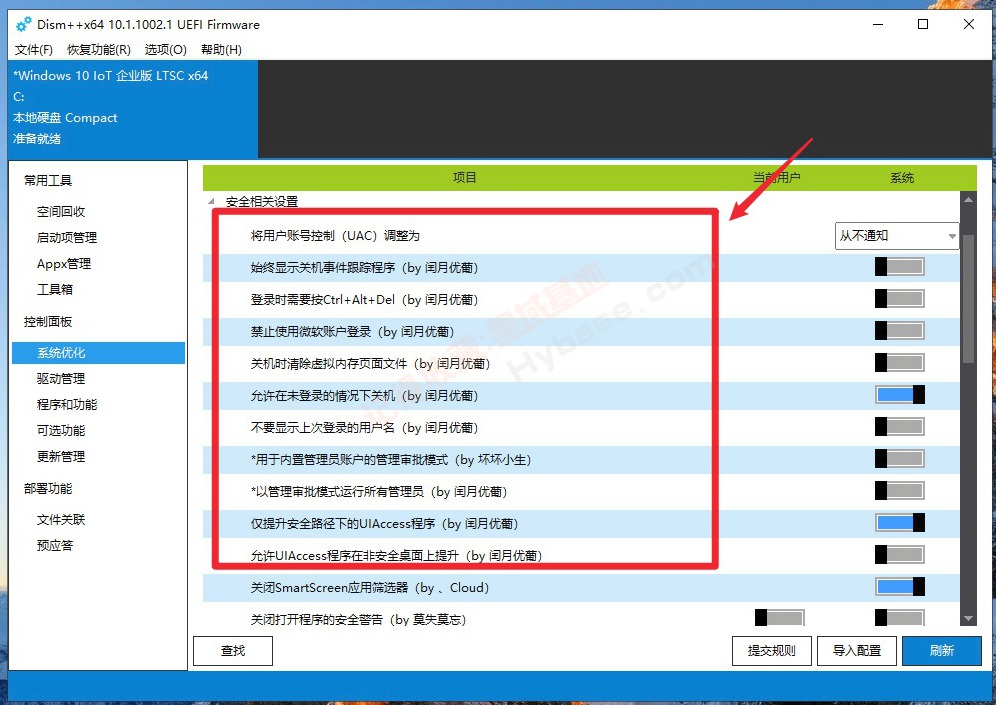Toggle 以管理审批模式运行所有管理员 switch
Image resolution: width=996 pixels, height=705 pixels.
(x=899, y=490)
